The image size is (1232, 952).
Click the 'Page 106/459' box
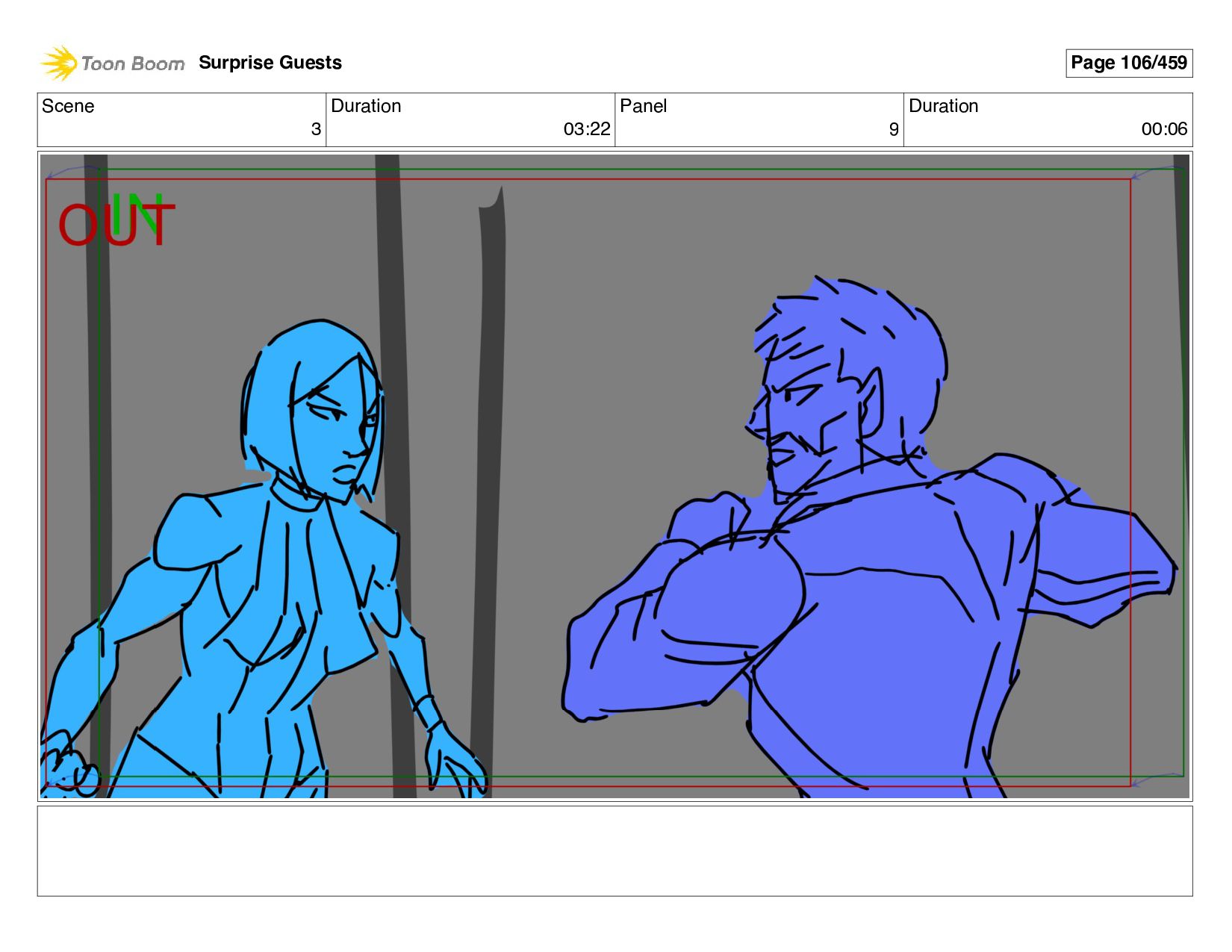pyautogui.click(x=1129, y=63)
